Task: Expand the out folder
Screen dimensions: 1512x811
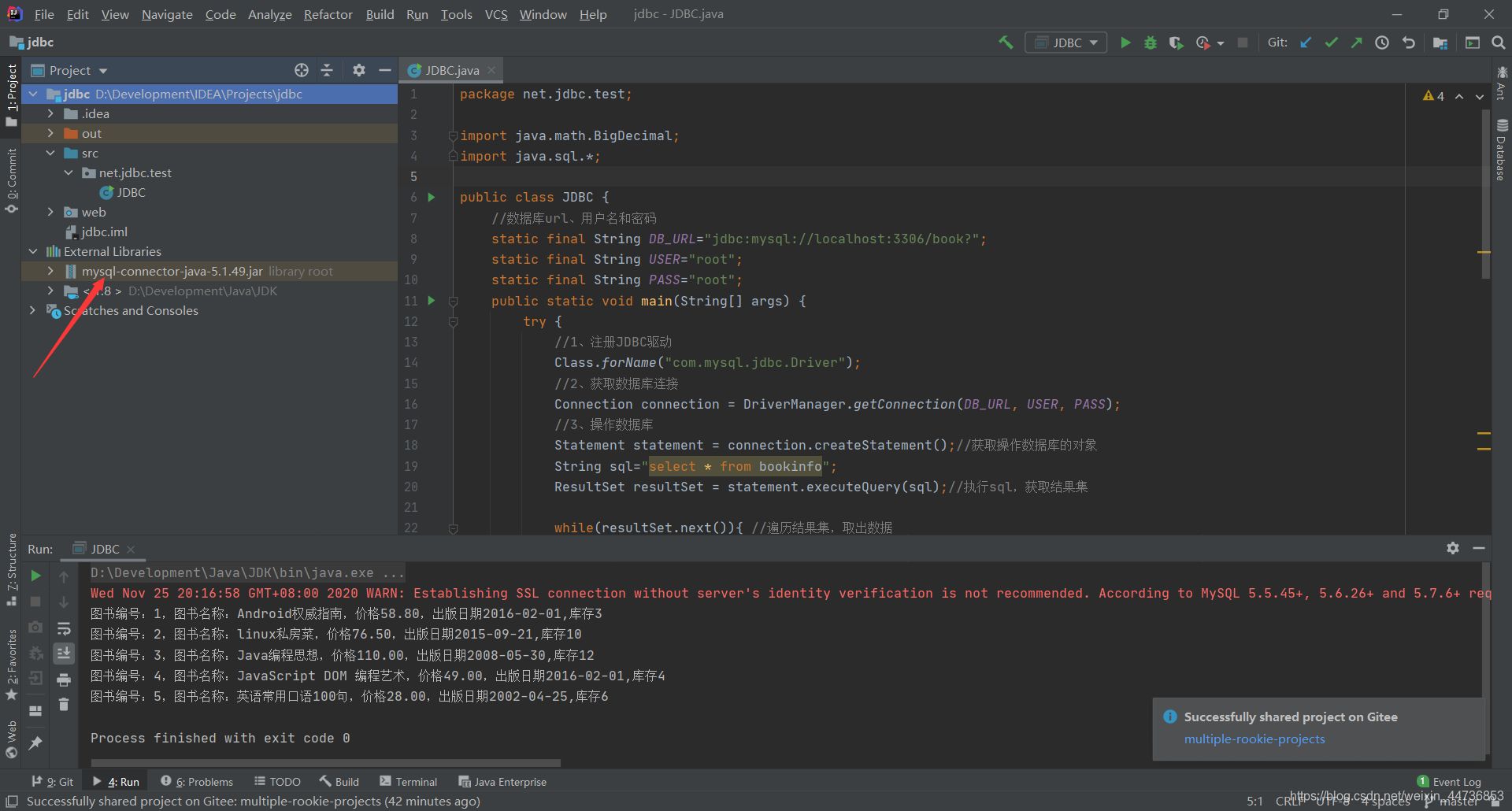Action: coord(50,133)
